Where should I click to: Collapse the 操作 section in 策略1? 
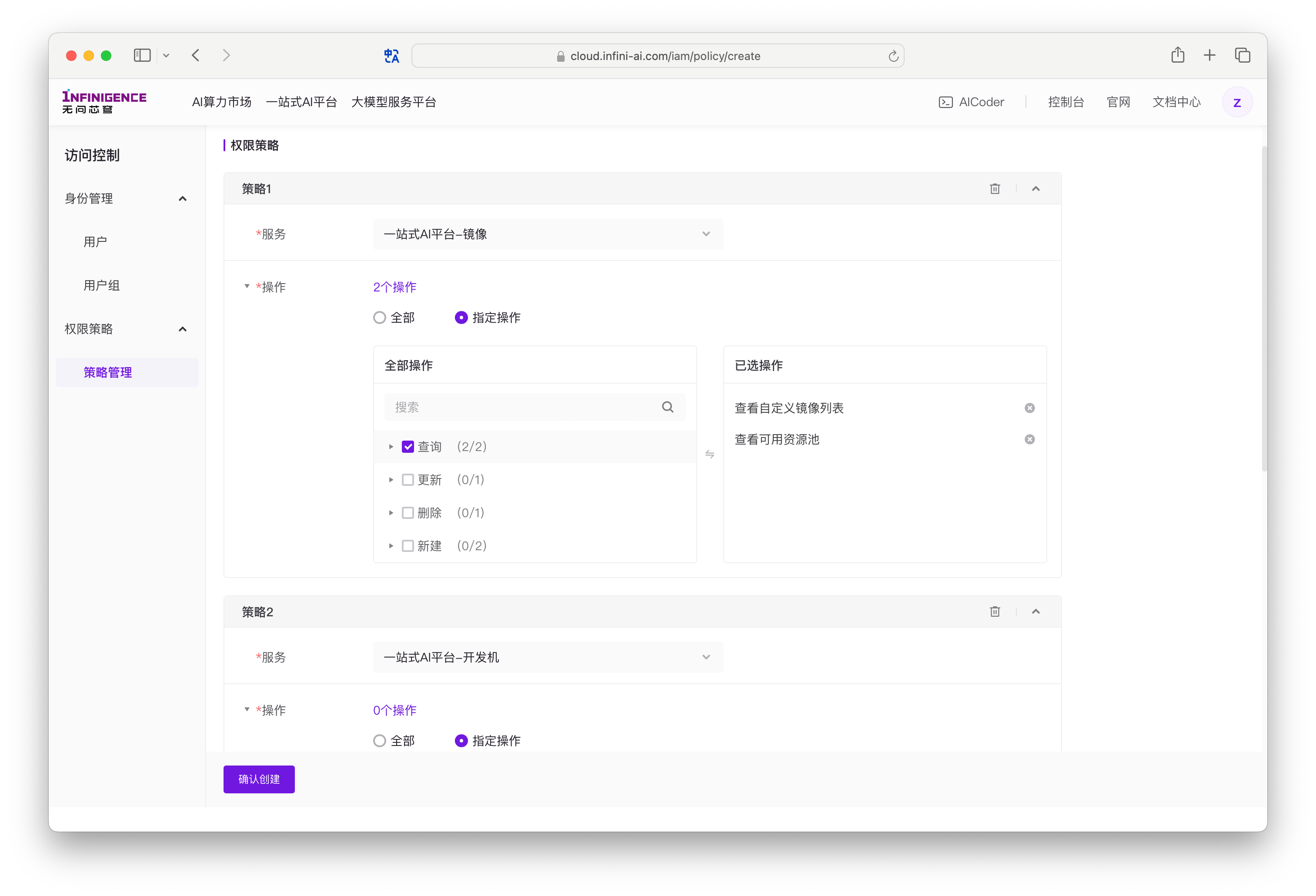[x=247, y=286]
